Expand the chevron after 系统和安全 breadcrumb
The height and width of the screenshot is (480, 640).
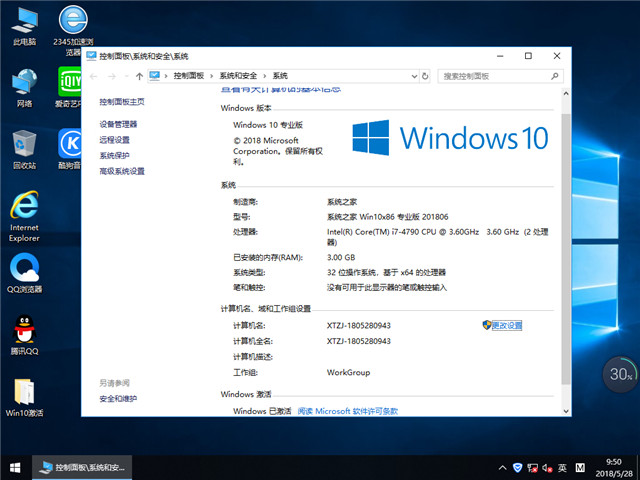click(264, 76)
